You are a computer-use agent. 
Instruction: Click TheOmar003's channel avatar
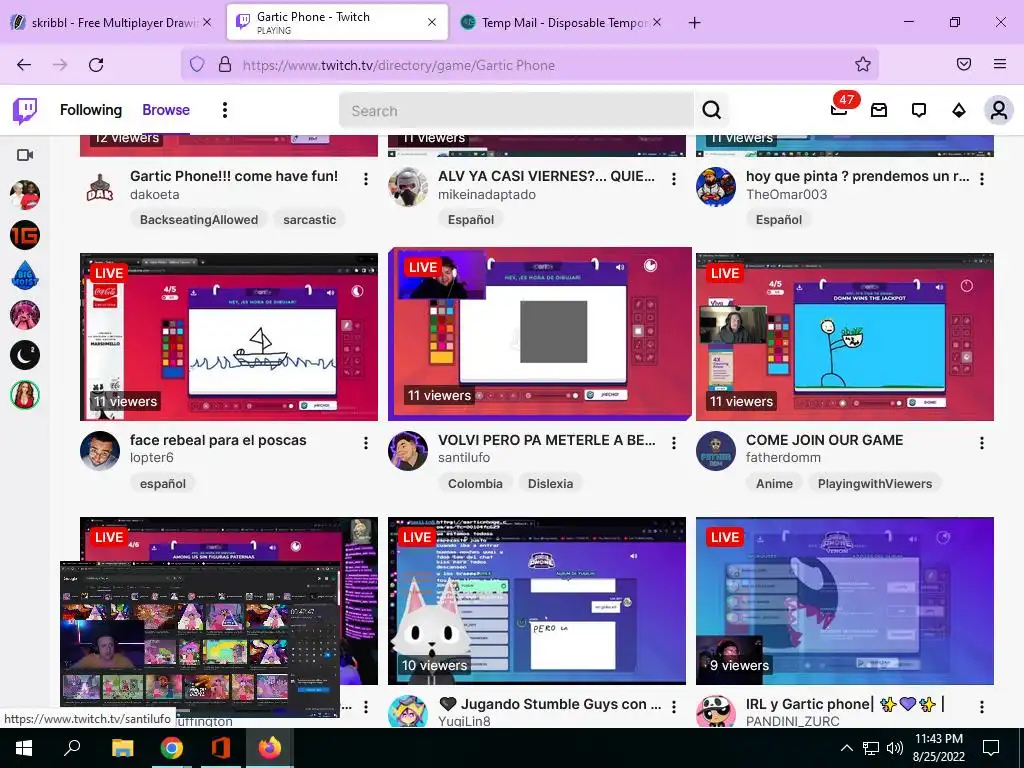(x=716, y=187)
